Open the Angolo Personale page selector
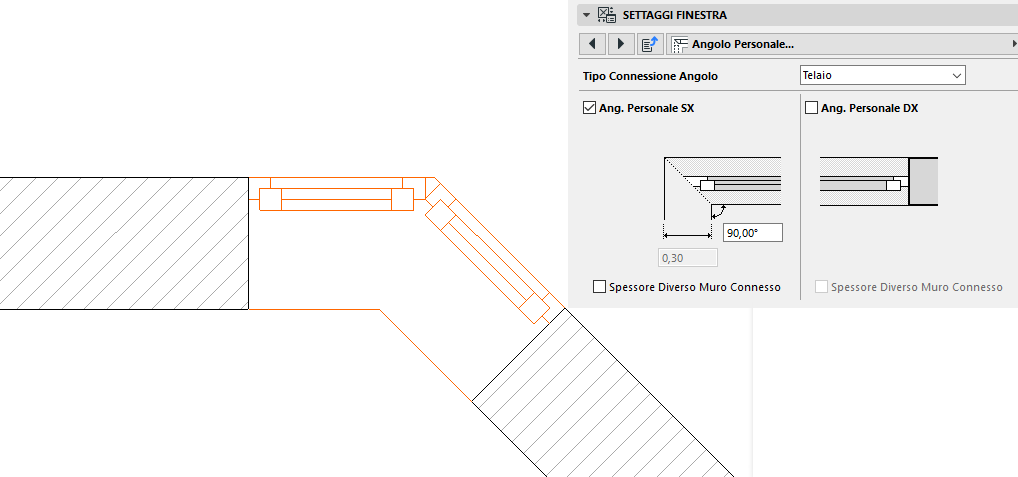Viewport: 1018px width, 477px height. [842, 44]
